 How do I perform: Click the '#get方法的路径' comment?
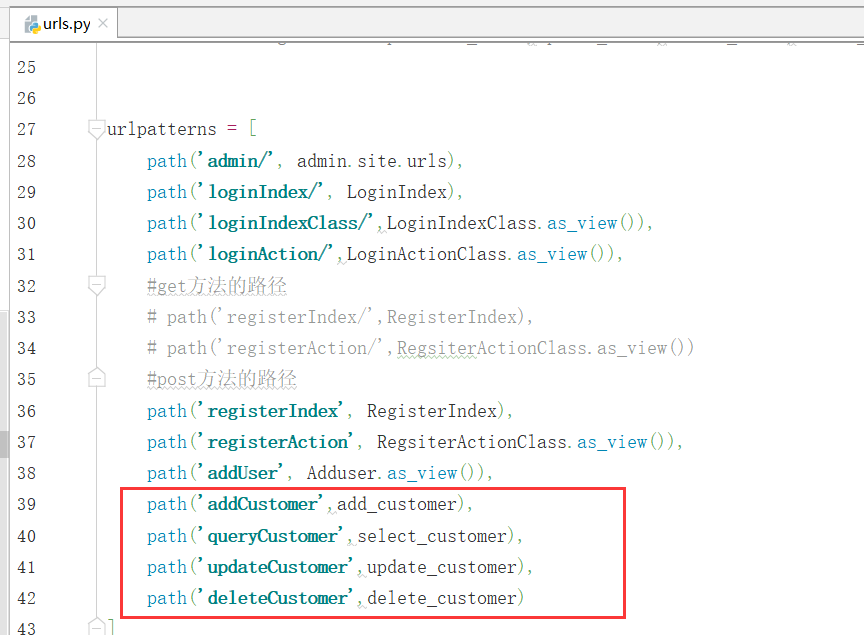click(x=217, y=286)
